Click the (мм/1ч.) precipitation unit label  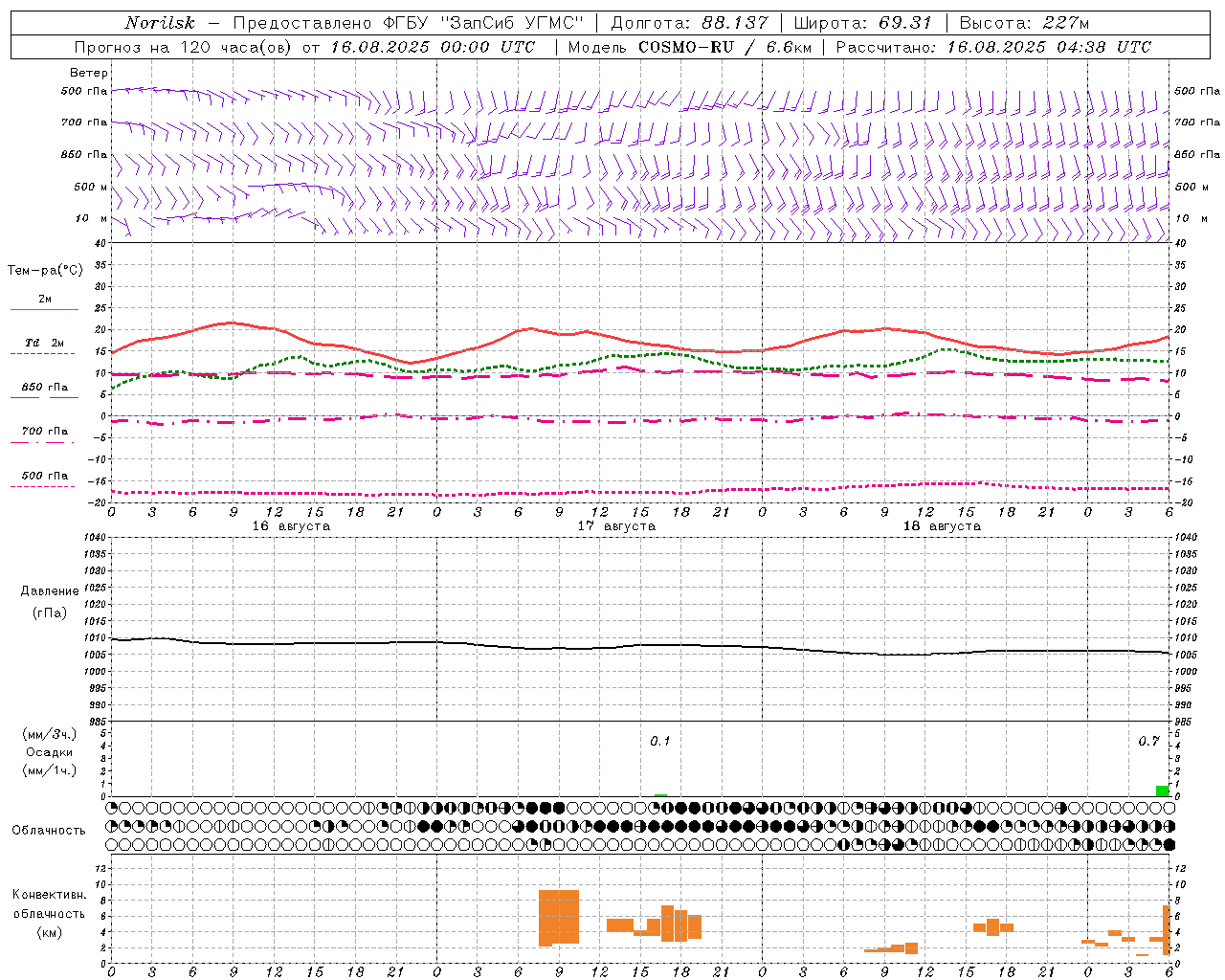50,770
